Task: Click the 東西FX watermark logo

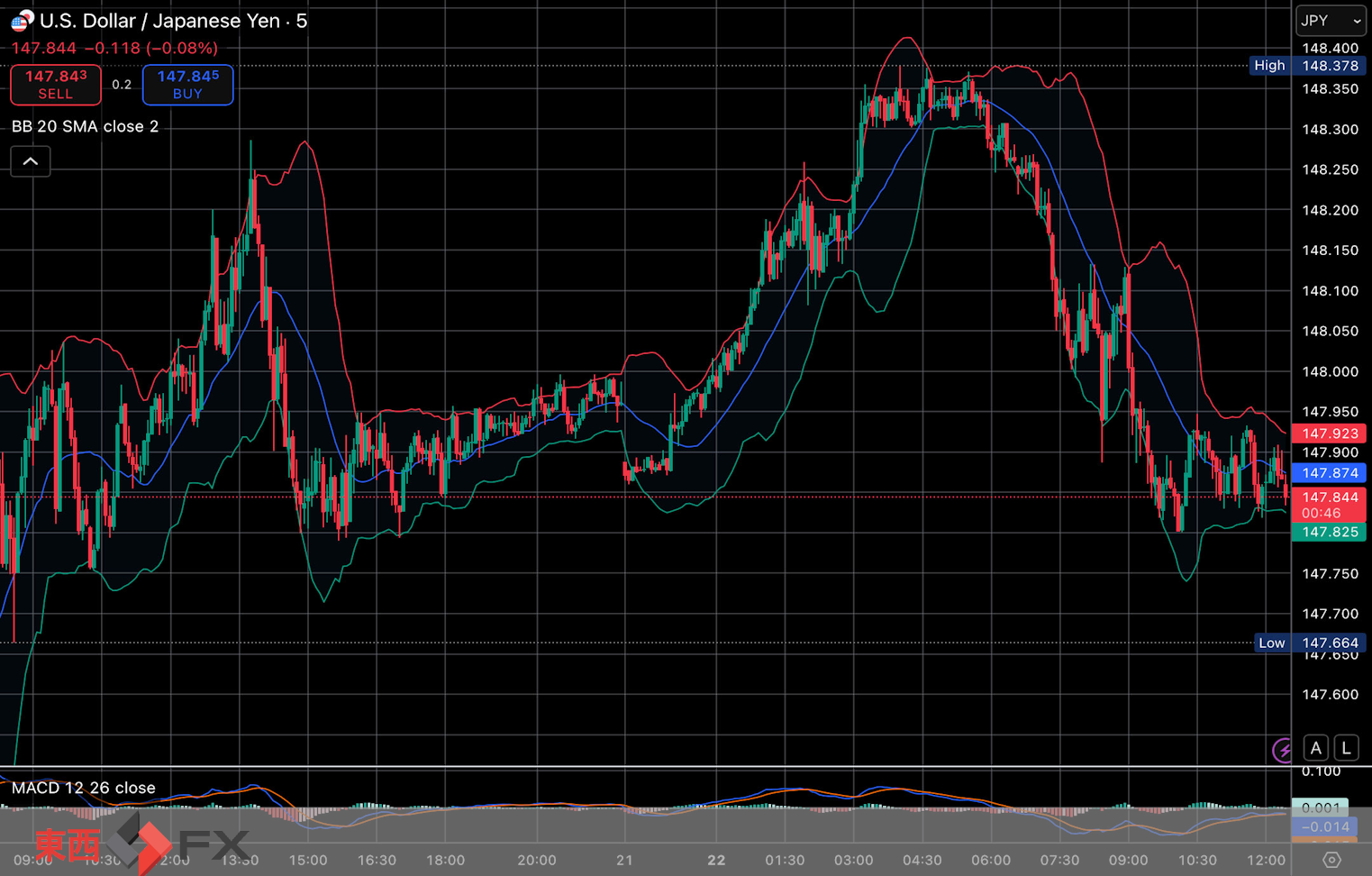Action: tap(140, 844)
